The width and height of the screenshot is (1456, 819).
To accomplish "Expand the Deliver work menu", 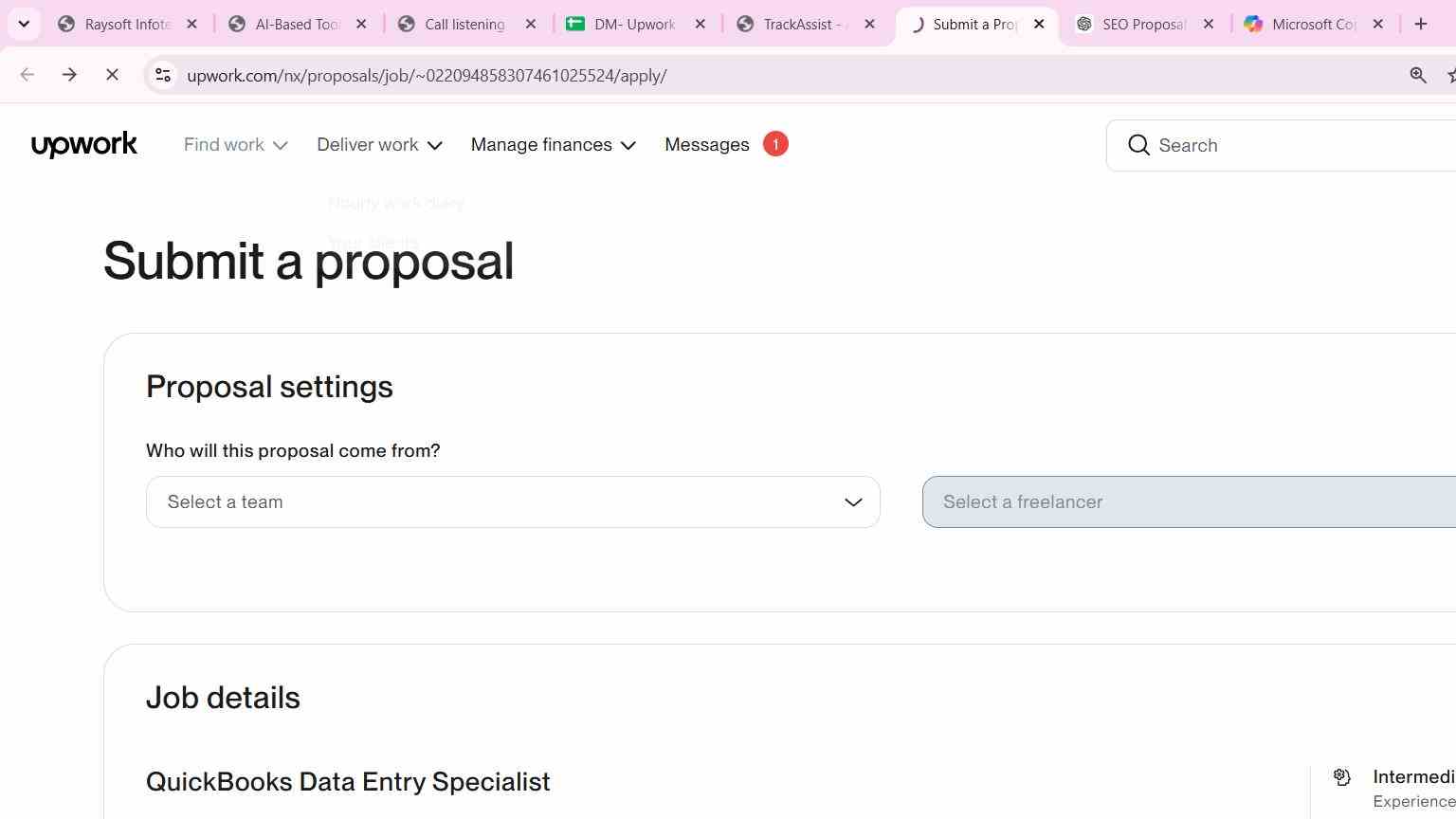I will click(379, 145).
